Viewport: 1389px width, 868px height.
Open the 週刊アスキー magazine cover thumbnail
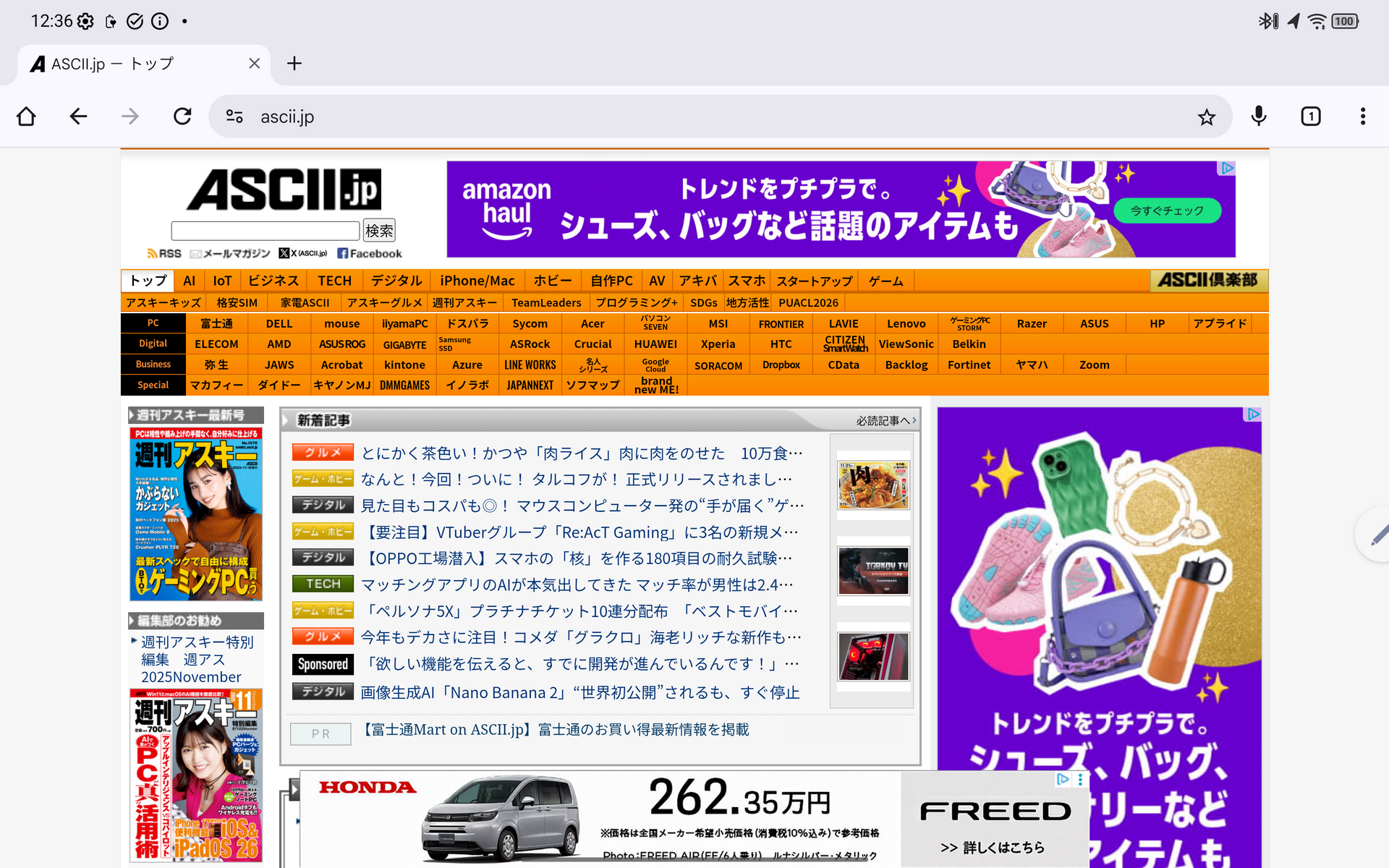[195, 514]
